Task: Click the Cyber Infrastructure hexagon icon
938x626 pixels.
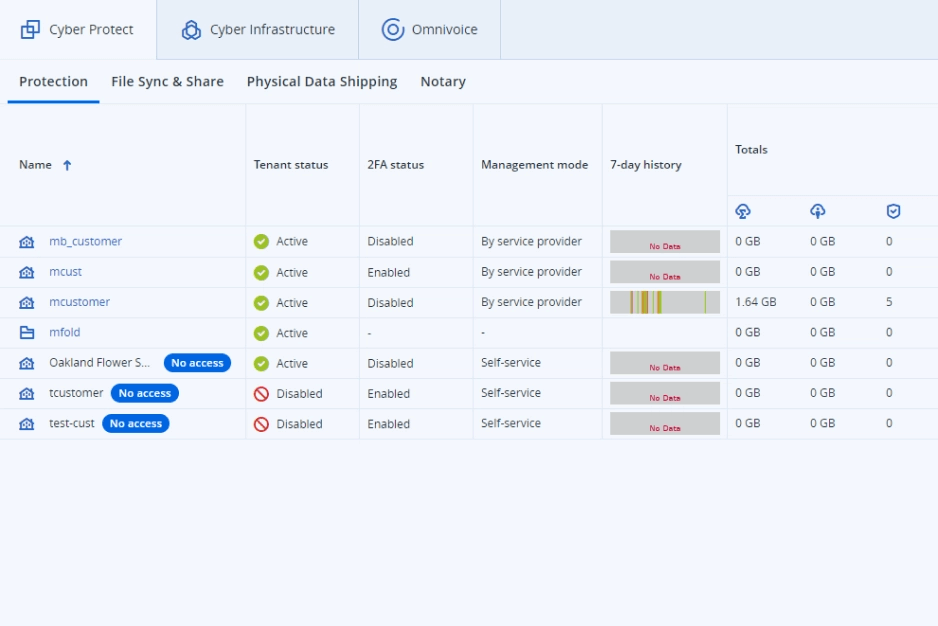Action: [191, 30]
